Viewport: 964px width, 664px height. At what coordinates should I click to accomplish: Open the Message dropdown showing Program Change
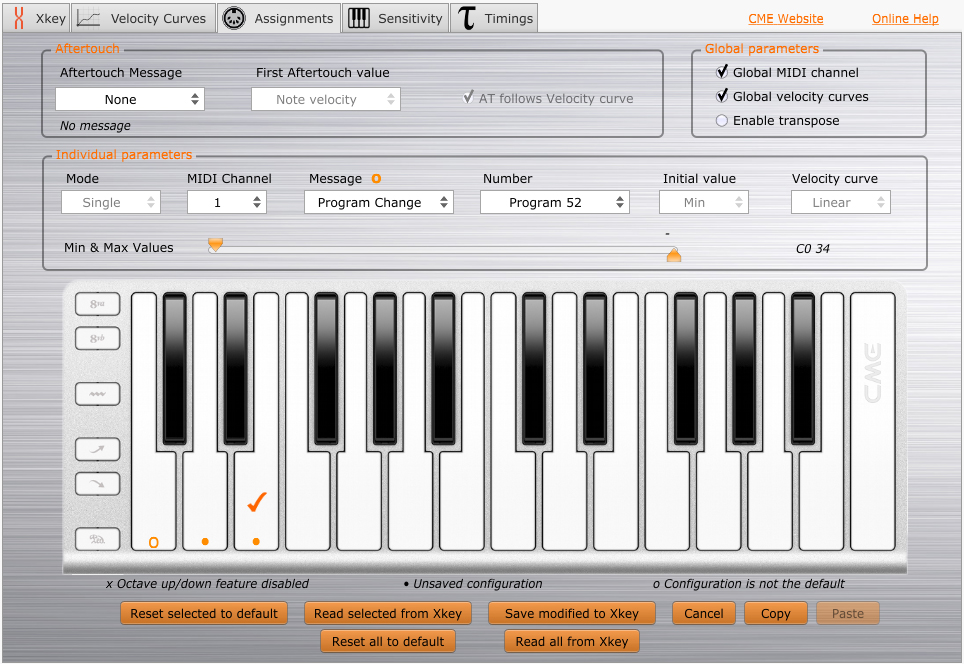[379, 201]
